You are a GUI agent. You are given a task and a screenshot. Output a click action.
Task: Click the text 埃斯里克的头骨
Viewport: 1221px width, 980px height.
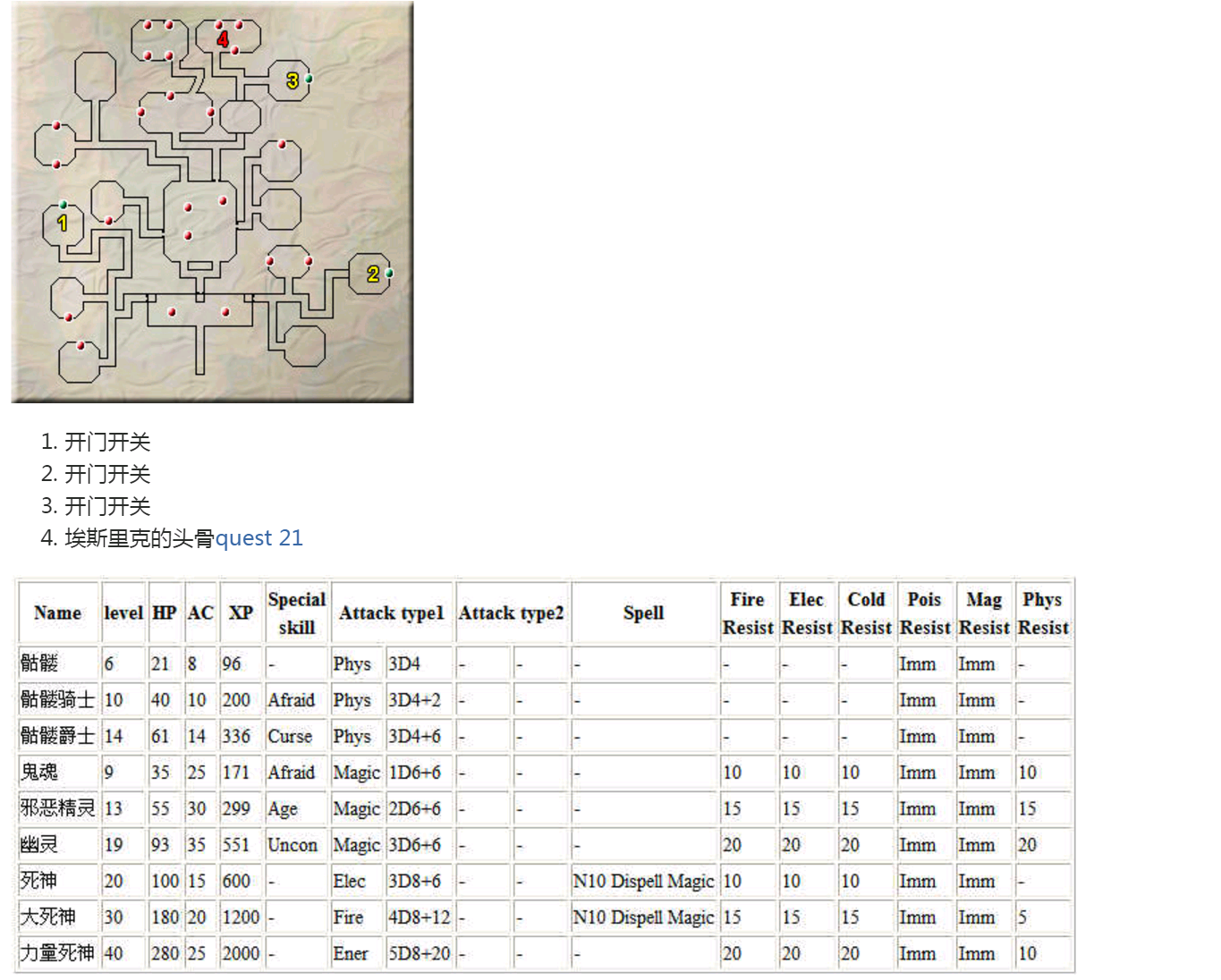140,537
